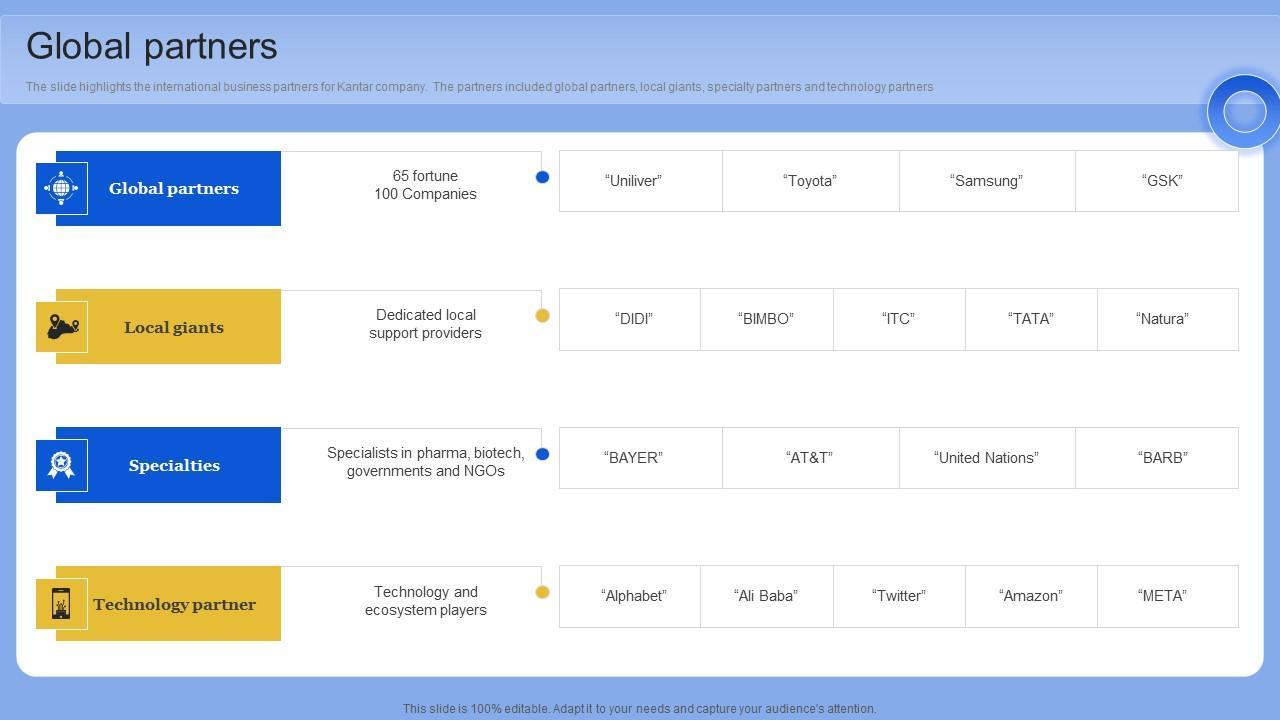
Task: Select the "ITC" cell
Action: click(899, 320)
